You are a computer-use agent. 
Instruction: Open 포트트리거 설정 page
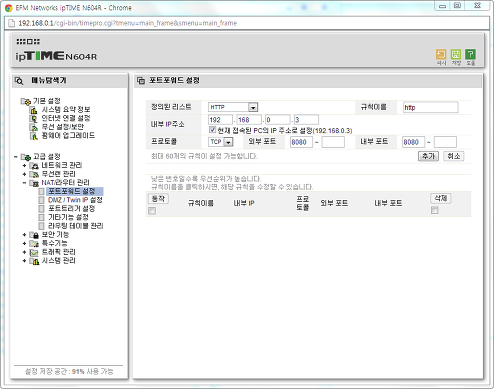(71, 209)
